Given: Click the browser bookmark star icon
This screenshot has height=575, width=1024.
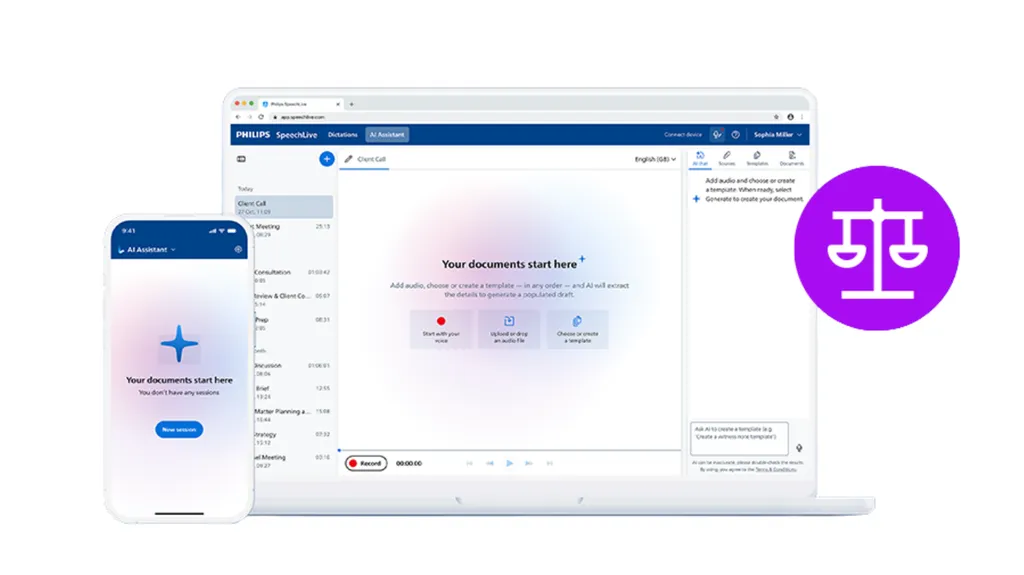Looking at the screenshot, I should [x=776, y=117].
